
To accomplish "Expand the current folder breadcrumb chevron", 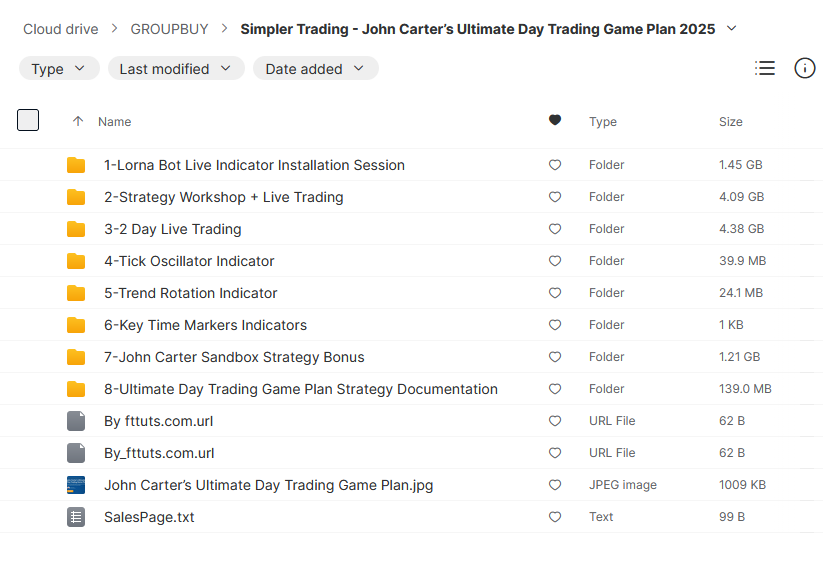I will [x=732, y=28].
